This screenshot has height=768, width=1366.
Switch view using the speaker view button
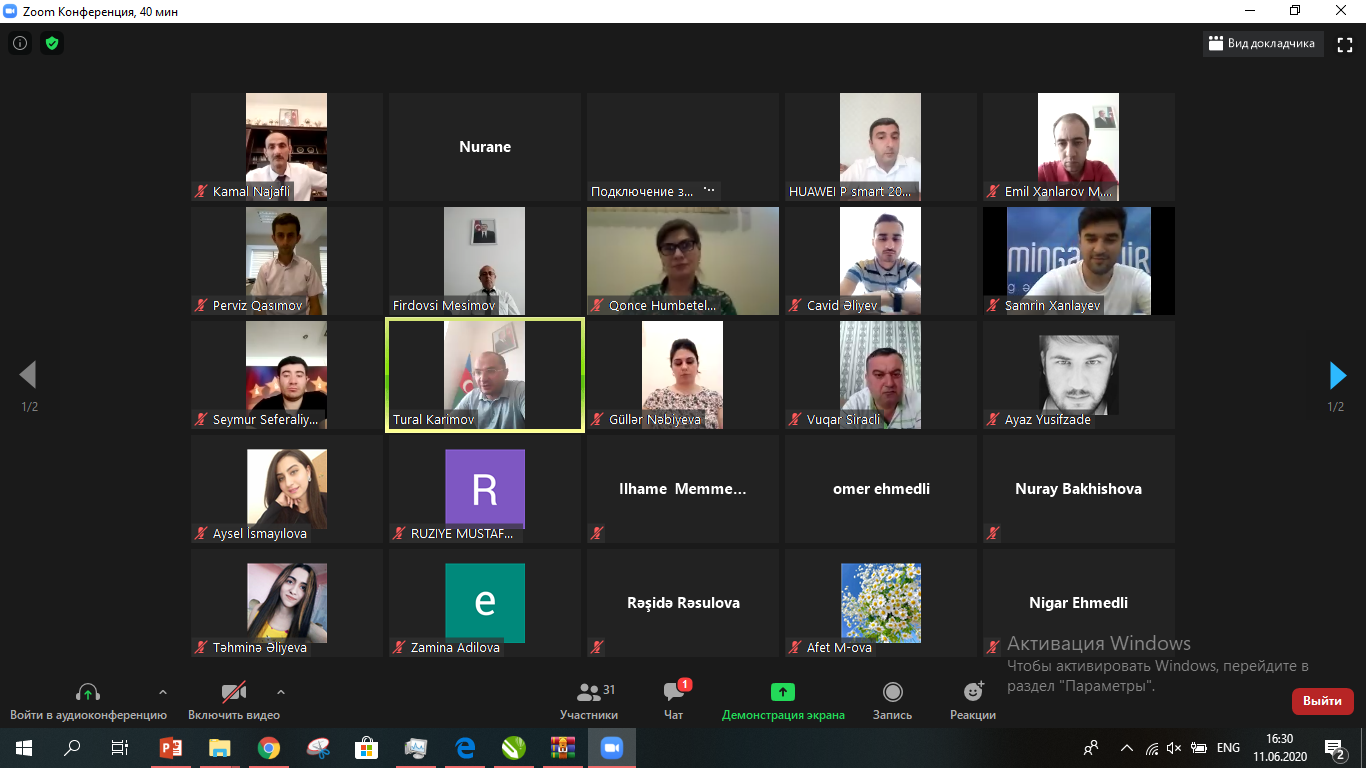point(1263,44)
